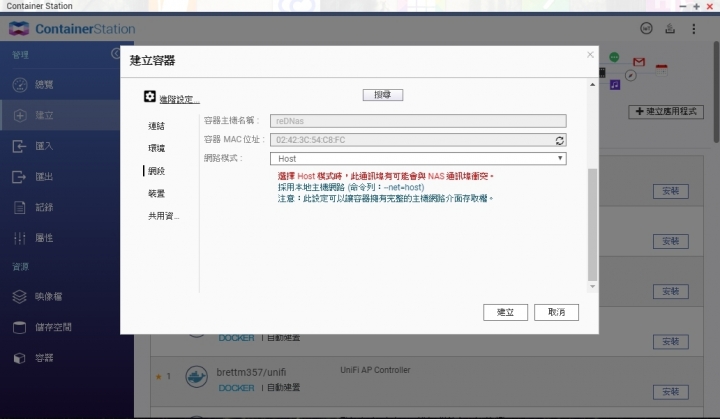720x419 pixels.
Task: Open the three-dot more options menu
Action: pyautogui.click(x=694, y=29)
